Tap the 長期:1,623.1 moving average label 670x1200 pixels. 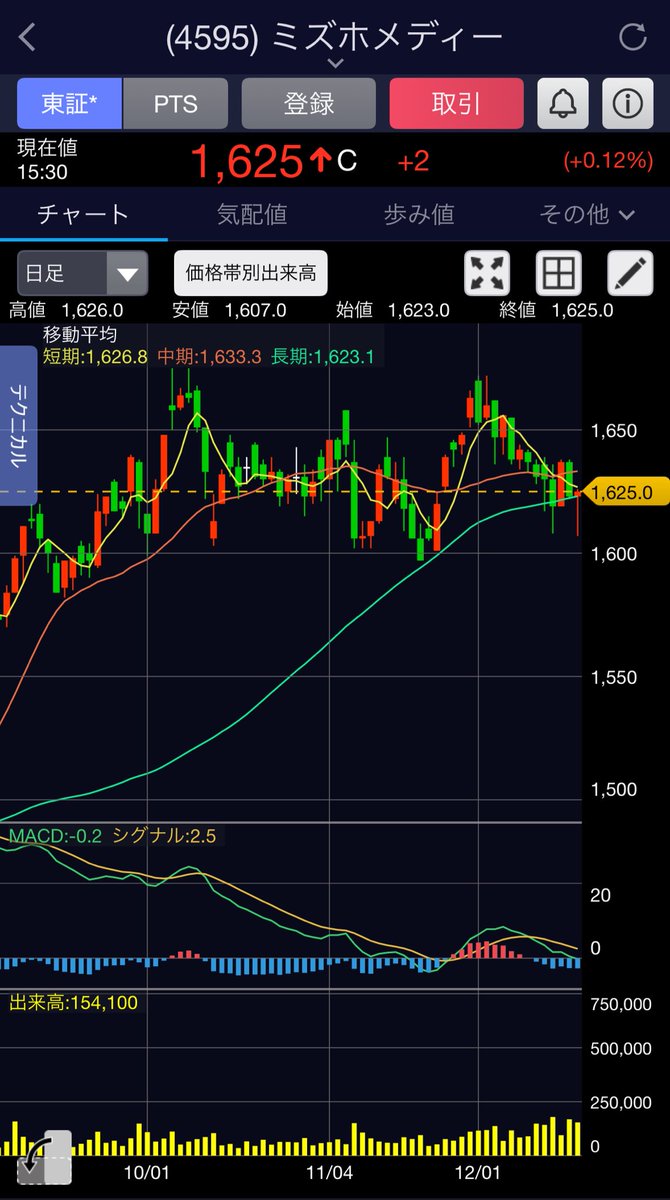pyautogui.click(x=324, y=355)
